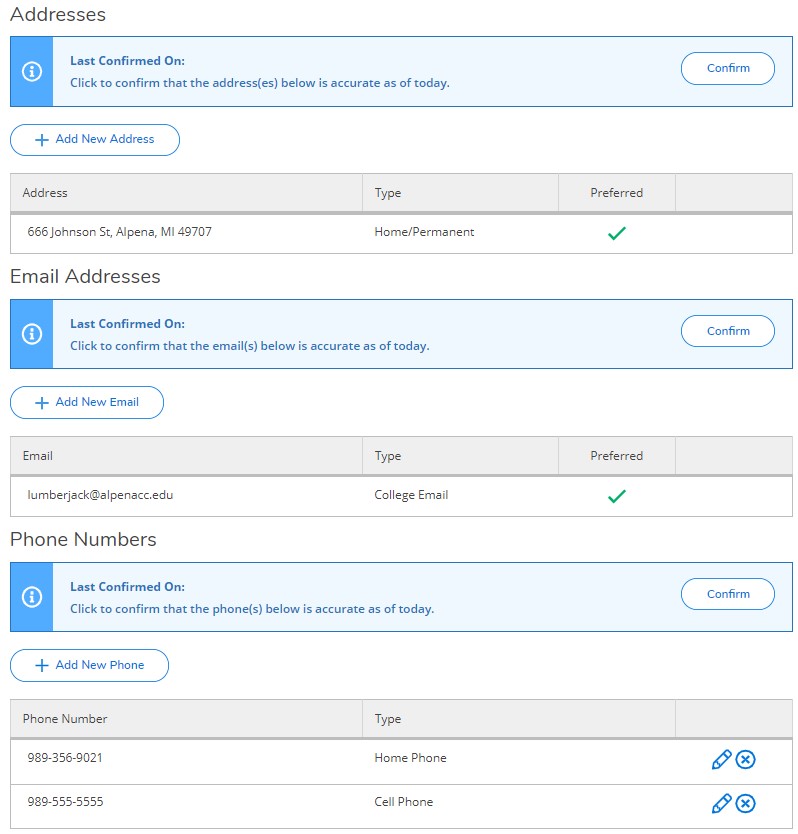Click the Phone Numbers section heading
The width and height of the screenshot is (798, 834).
tap(83, 539)
